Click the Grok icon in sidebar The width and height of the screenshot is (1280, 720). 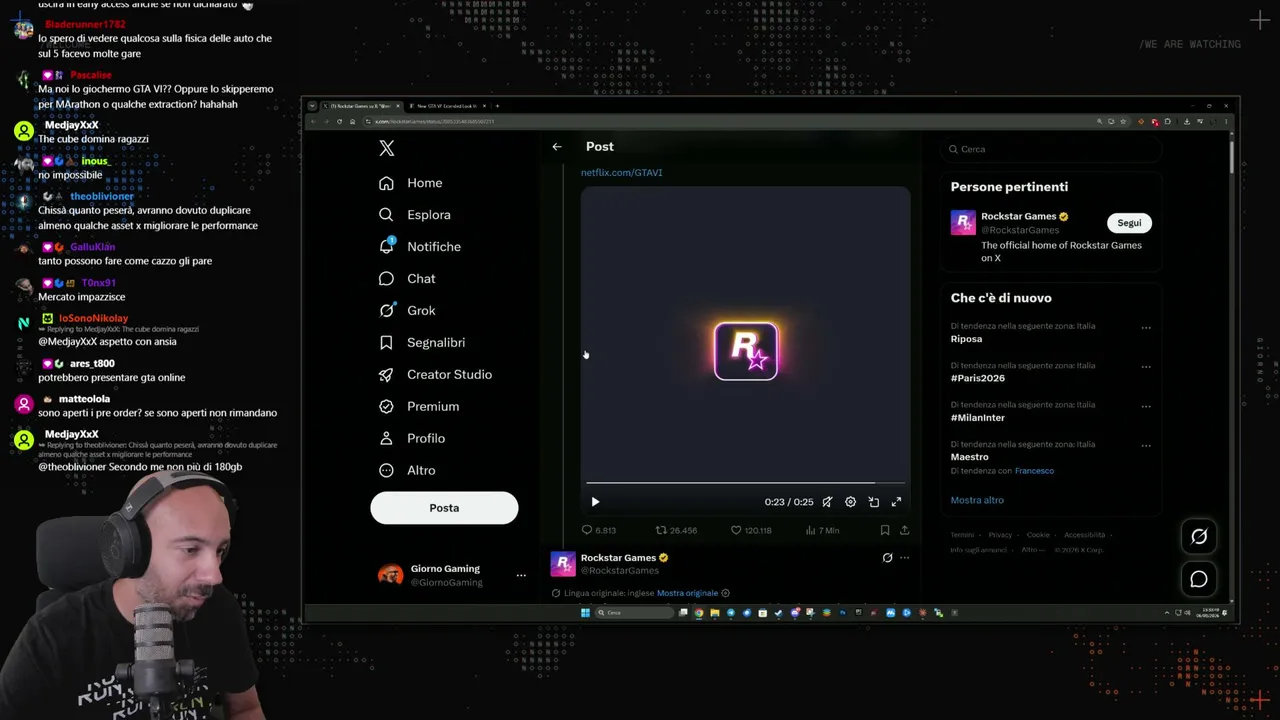click(386, 311)
